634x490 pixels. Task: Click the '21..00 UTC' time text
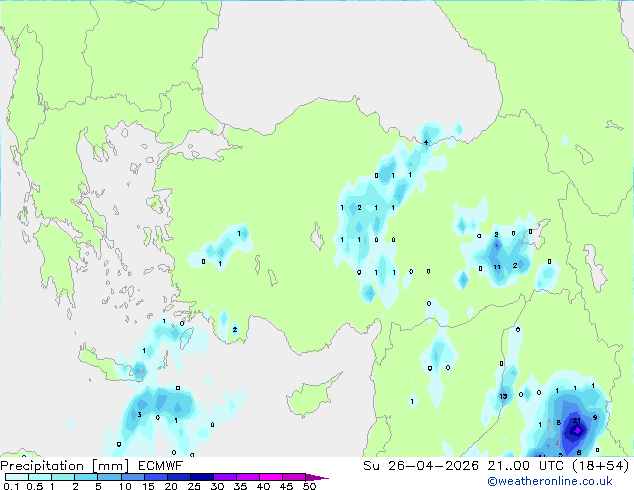click(525, 466)
